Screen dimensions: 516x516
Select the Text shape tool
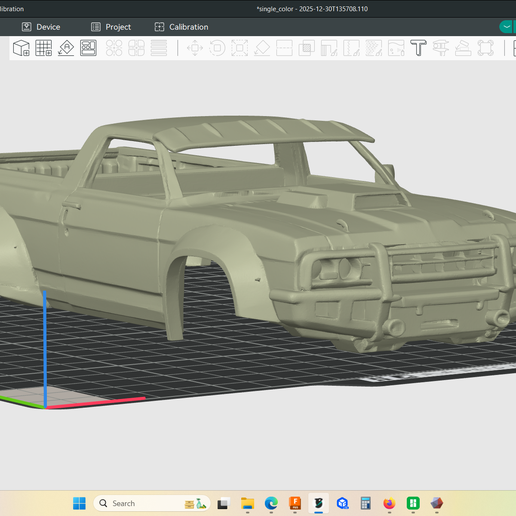click(x=418, y=48)
